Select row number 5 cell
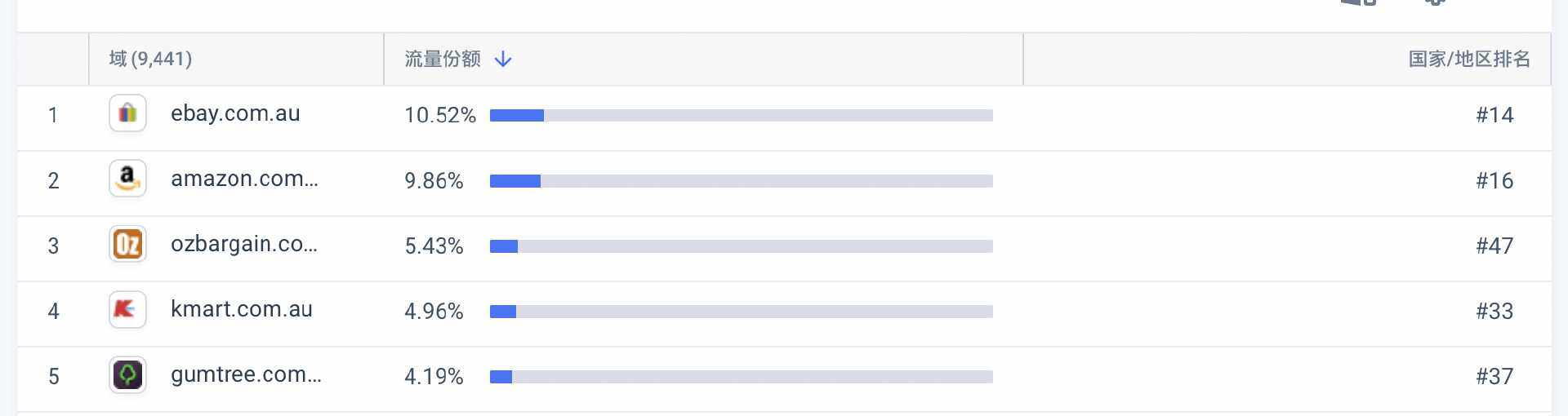1568x416 pixels. 53,376
